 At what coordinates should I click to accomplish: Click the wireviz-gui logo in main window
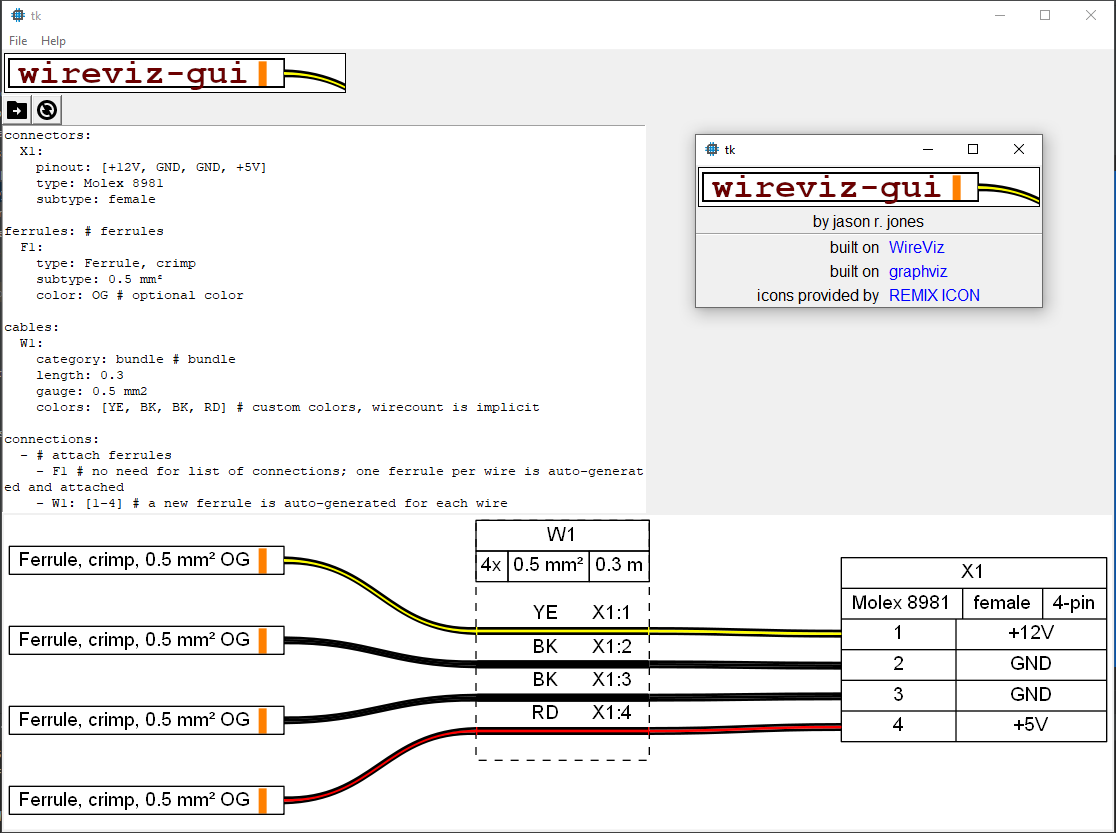pyautogui.click(x=175, y=73)
